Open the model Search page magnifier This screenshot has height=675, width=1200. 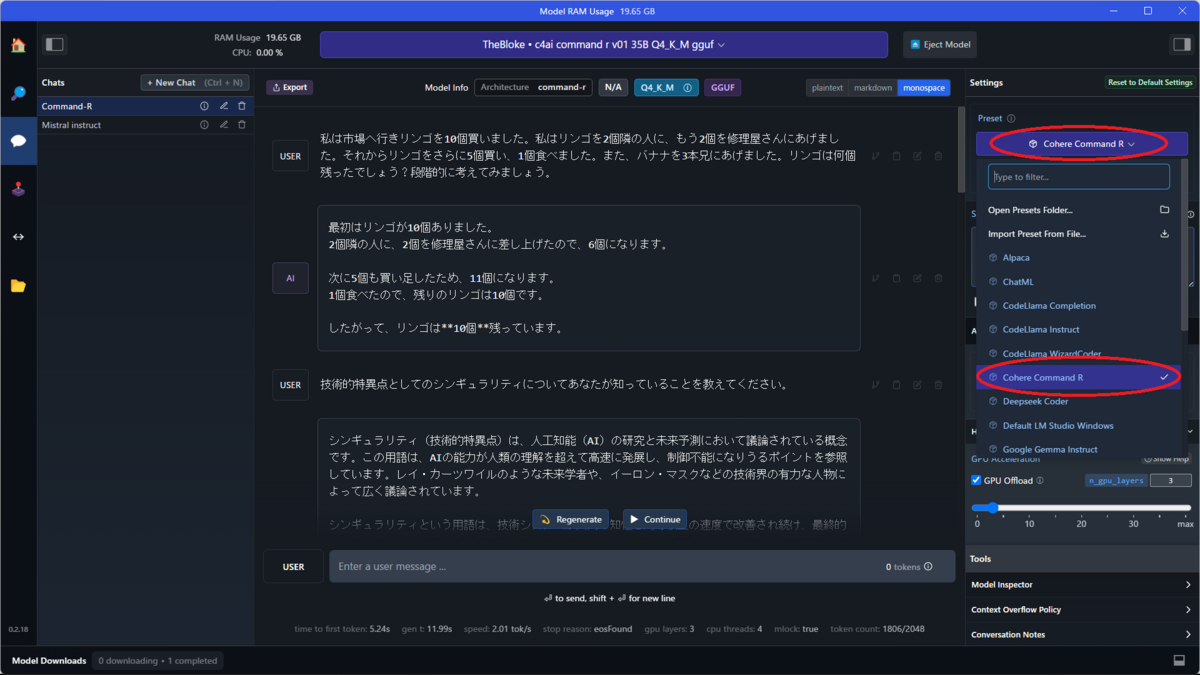click(x=18, y=93)
